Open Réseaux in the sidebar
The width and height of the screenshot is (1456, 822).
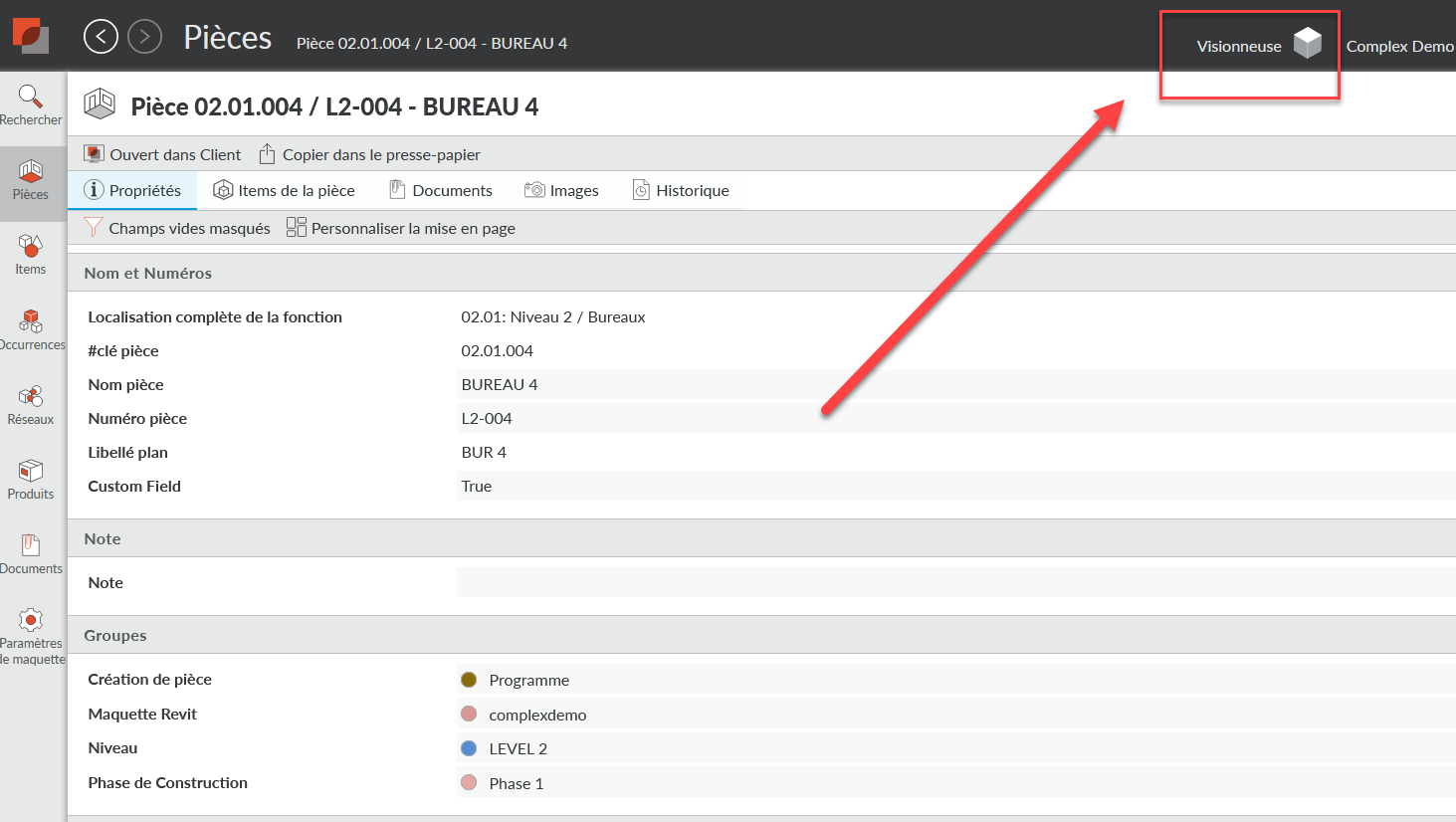point(31,405)
